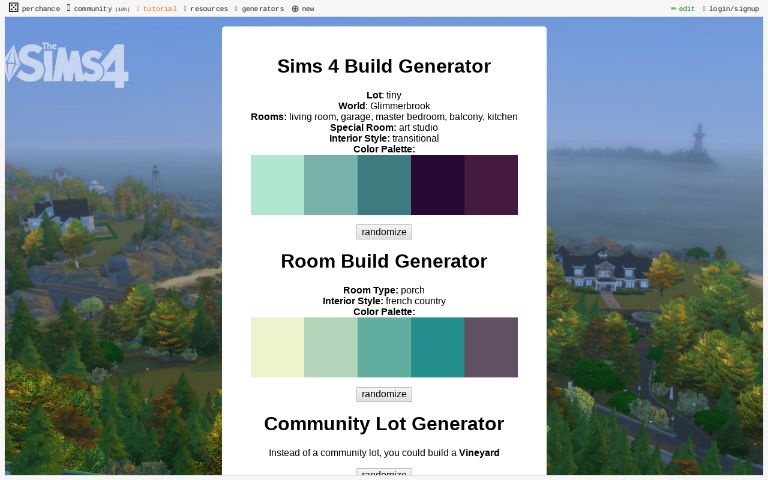Randomize the Room Build Generator
The image size is (768, 480).
[x=384, y=394]
